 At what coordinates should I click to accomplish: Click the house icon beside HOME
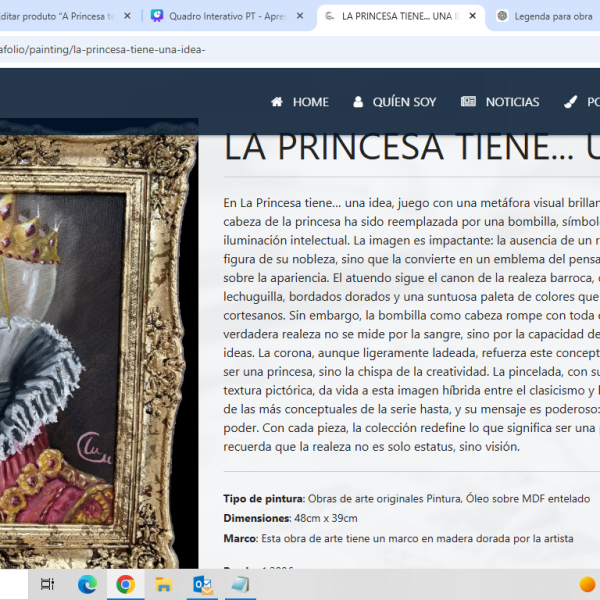pyautogui.click(x=277, y=102)
